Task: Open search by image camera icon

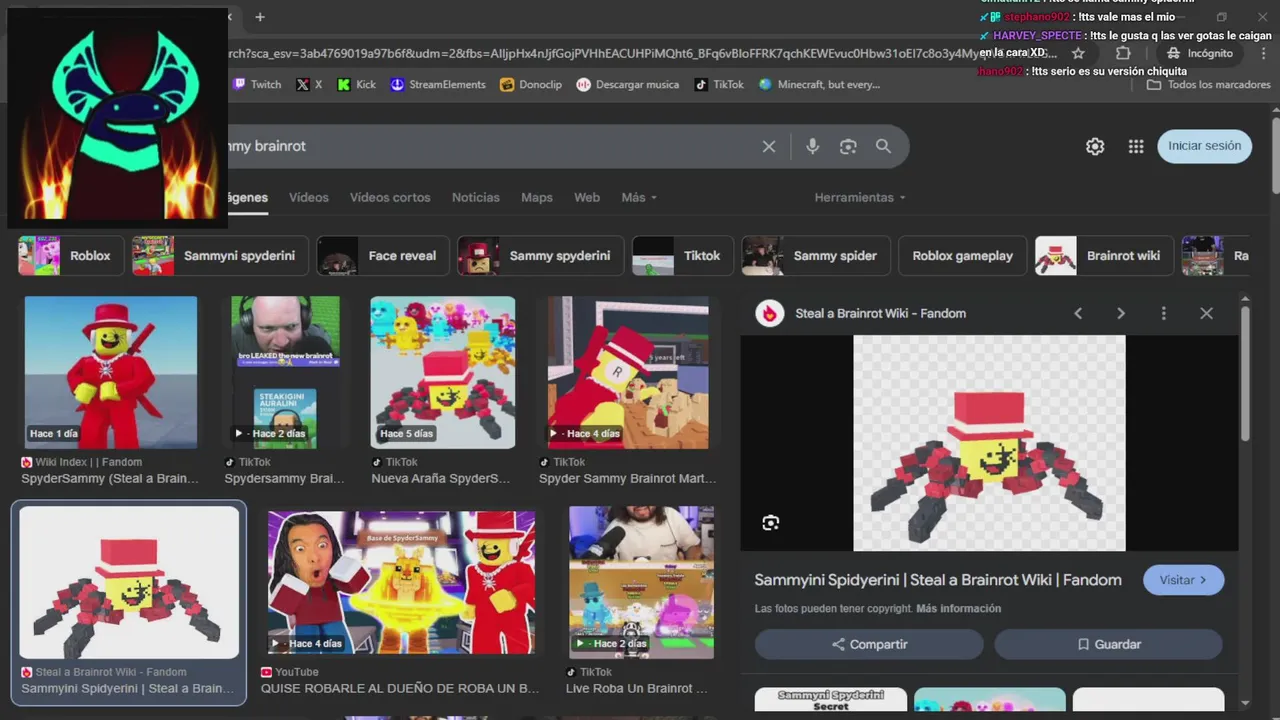Action: click(848, 146)
